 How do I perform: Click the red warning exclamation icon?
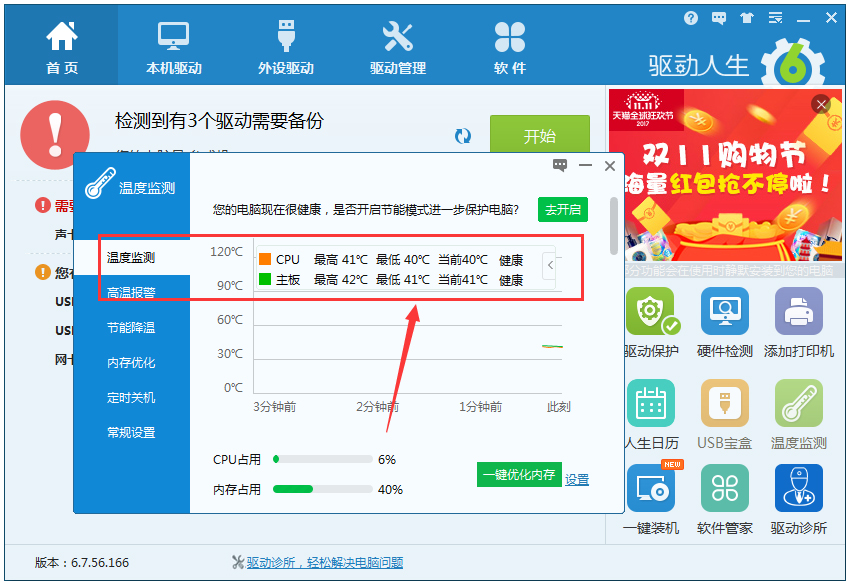tap(55, 135)
